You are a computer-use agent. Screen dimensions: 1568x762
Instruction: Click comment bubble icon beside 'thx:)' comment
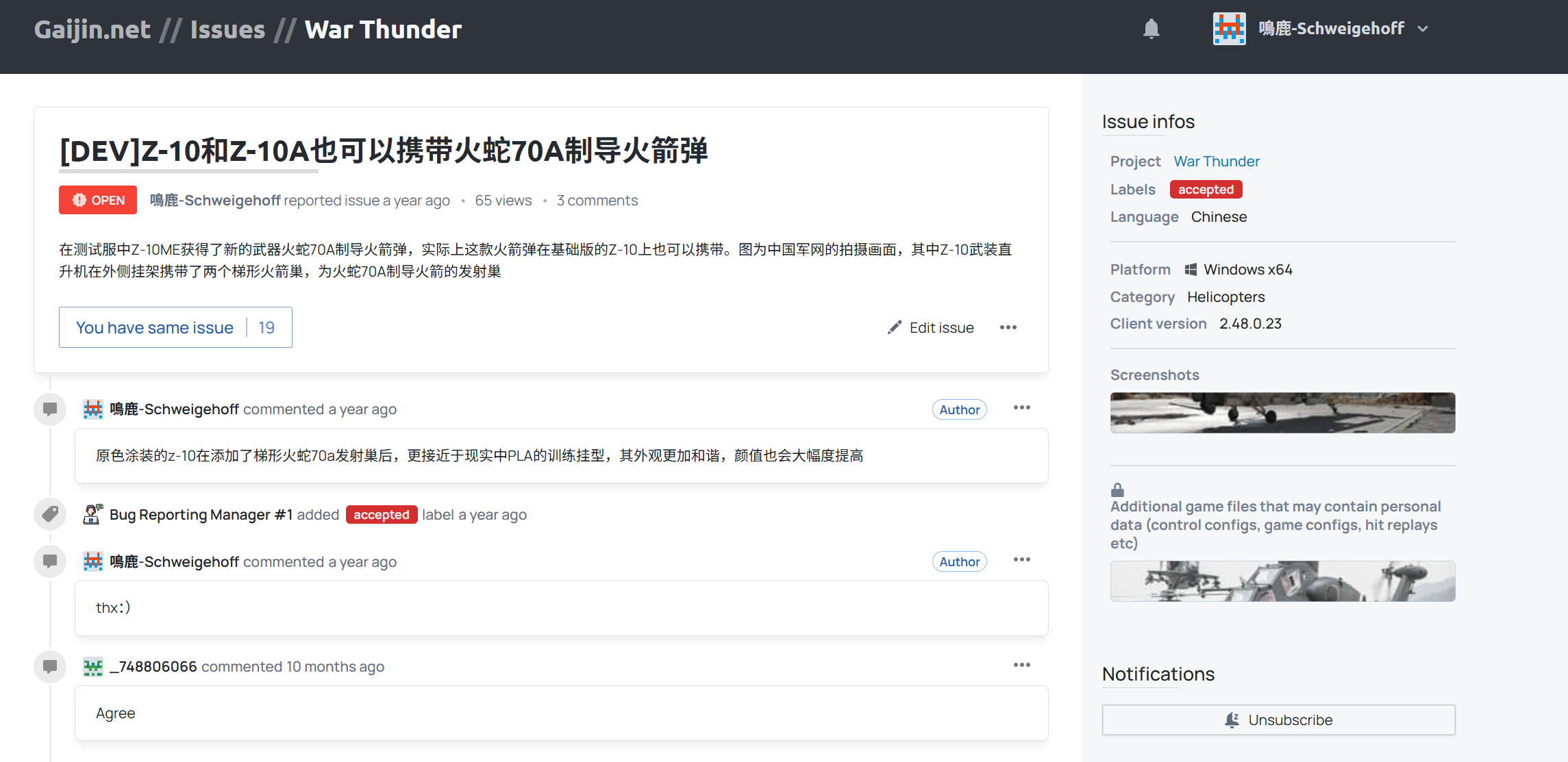point(50,561)
